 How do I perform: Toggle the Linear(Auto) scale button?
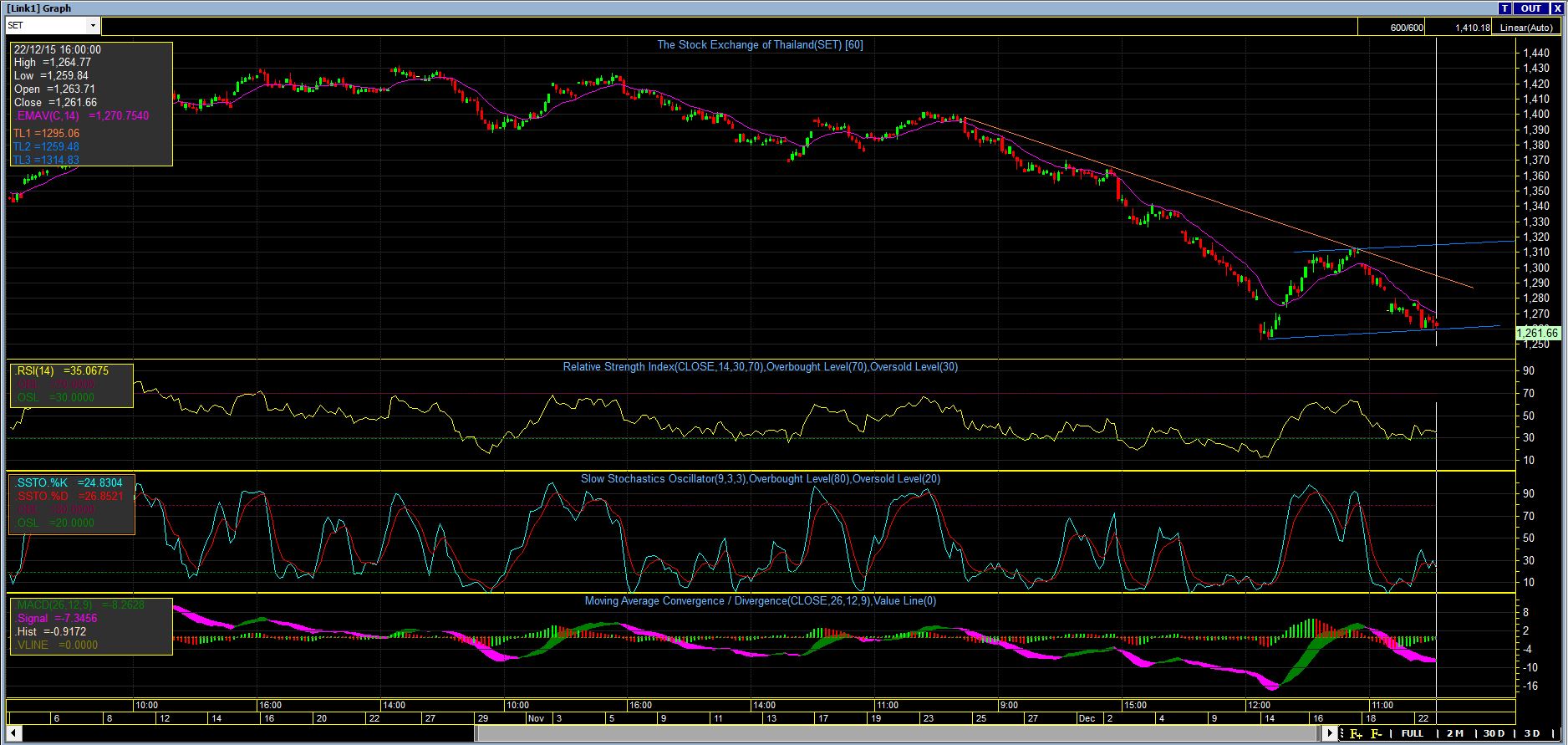[1525, 28]
